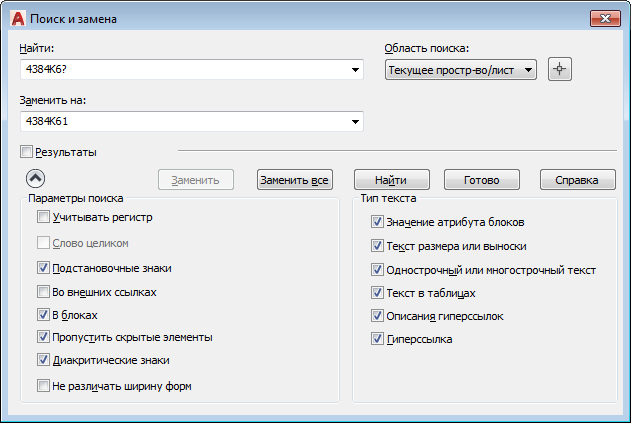Uncheck the В блоках checkbox
Screen dimensions: 631x423
click(43, 315)
